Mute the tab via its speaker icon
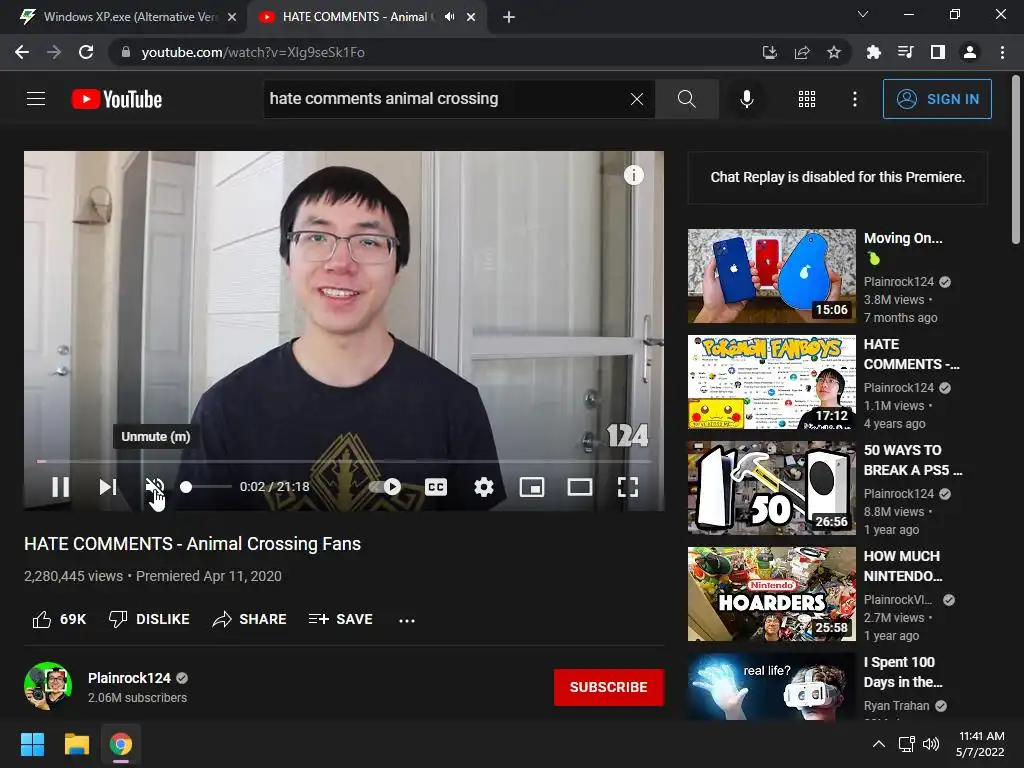1024x768 pixels. (449, 17)
